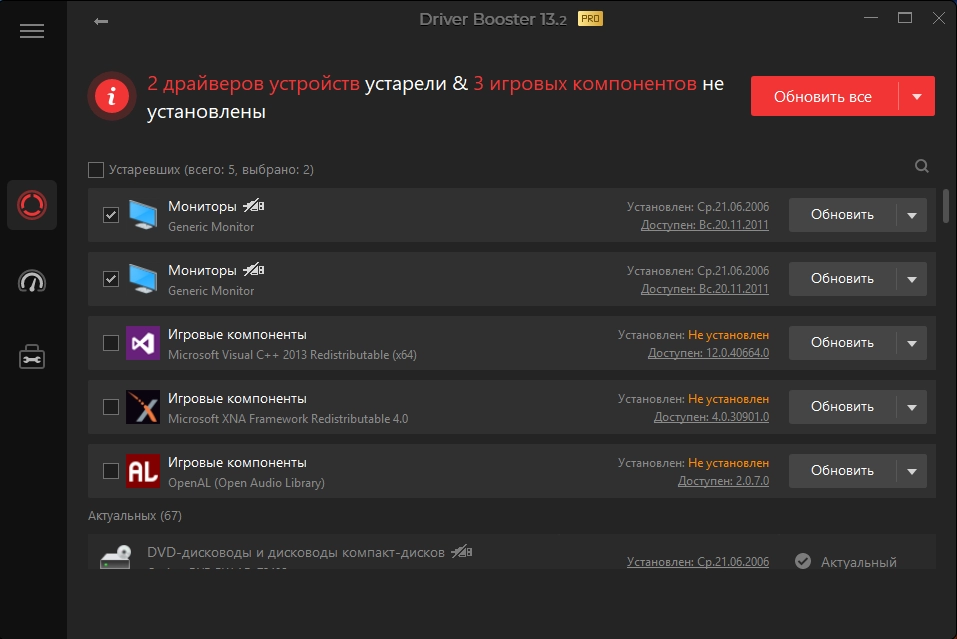957x639 pixels.
Task: Click the badge icon beside second Мониторы
Action: (x=254, y=270)
